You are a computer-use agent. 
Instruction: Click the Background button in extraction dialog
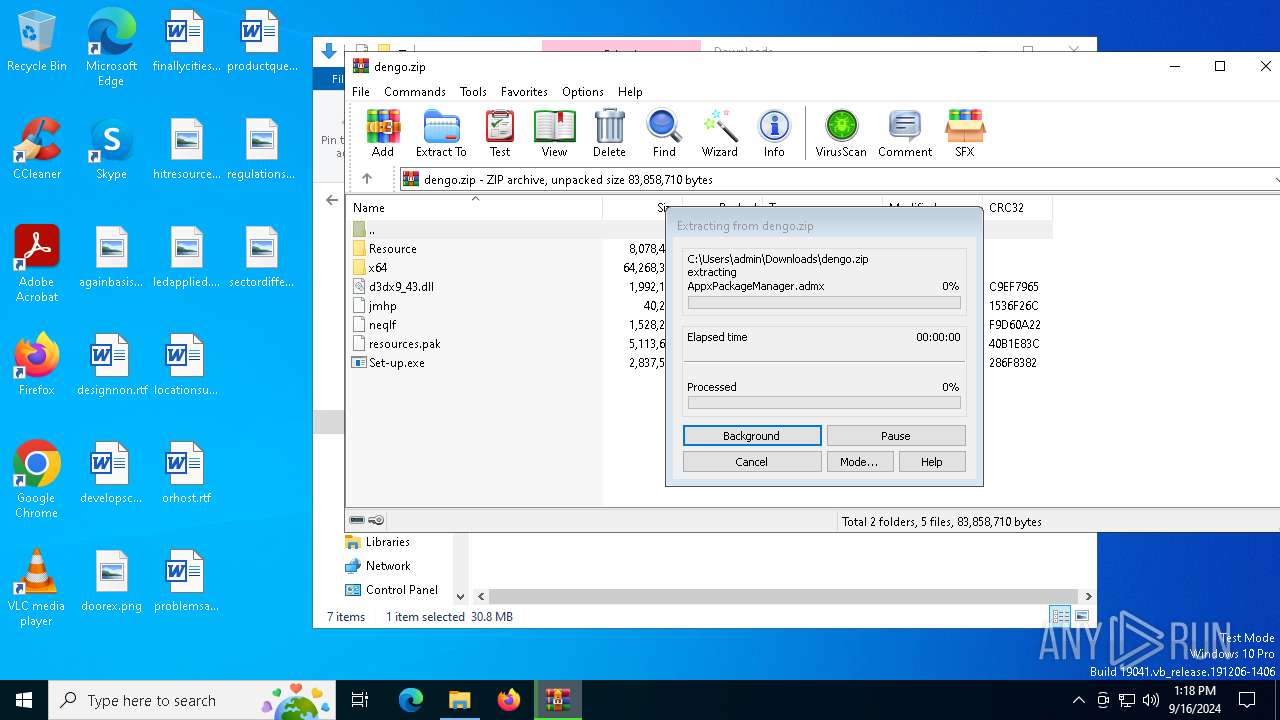click(752, 436)
